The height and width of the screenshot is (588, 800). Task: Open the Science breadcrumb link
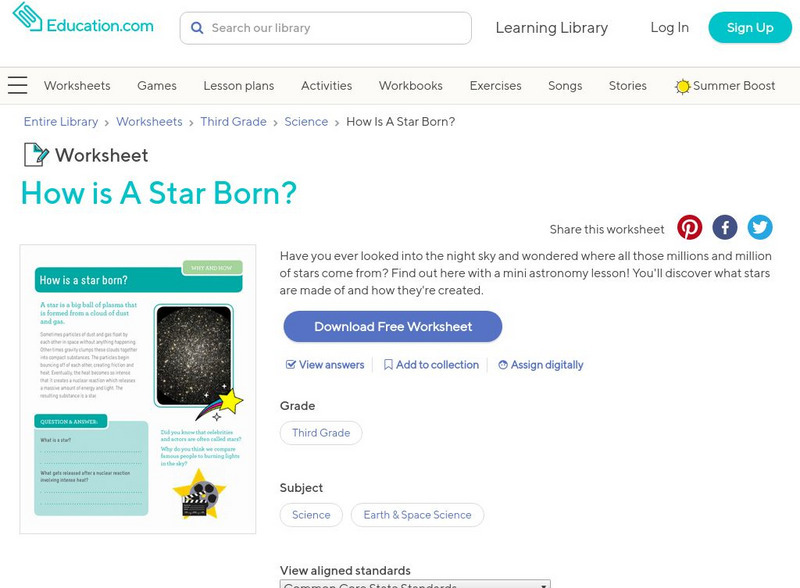[306, 121]
